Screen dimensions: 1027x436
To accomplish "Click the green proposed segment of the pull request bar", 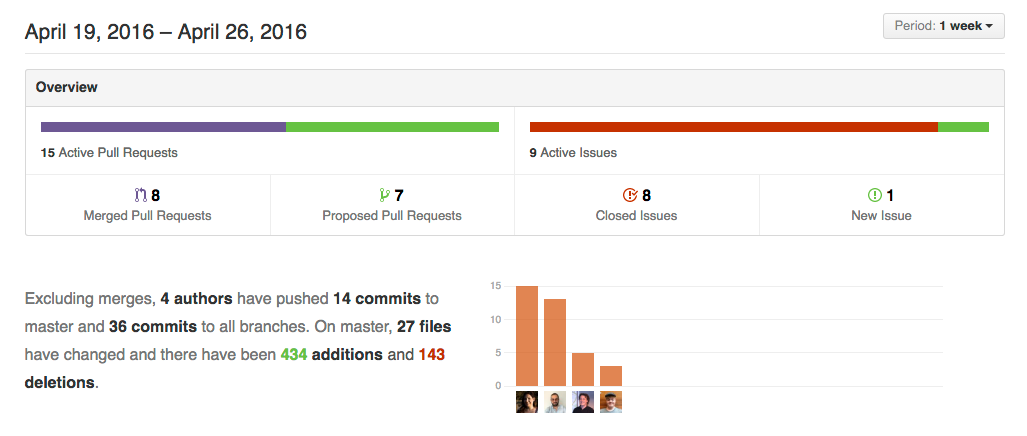I will pos(392,127).
